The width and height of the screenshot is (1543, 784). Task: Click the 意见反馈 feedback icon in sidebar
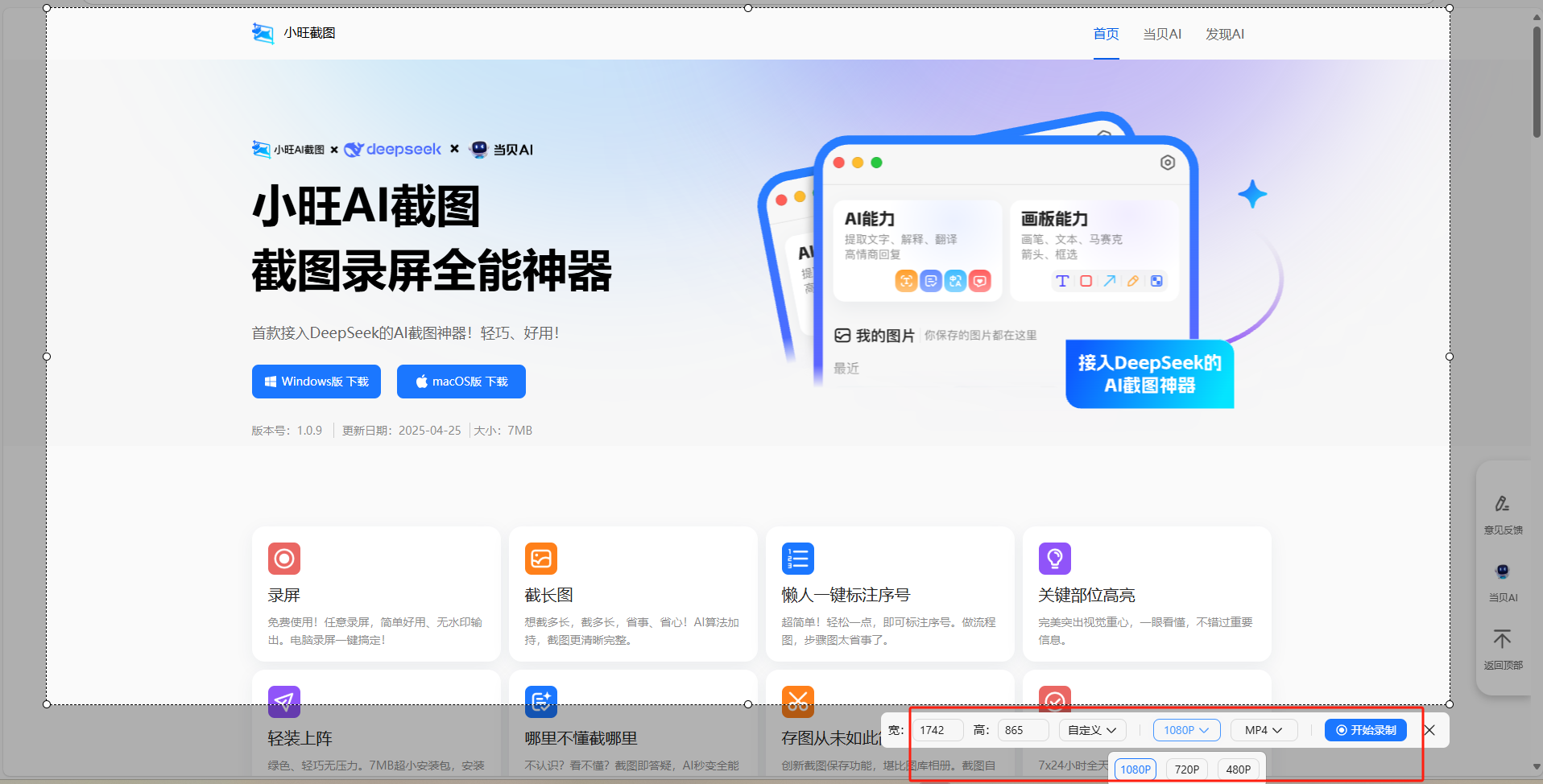tap(1503, 505)
